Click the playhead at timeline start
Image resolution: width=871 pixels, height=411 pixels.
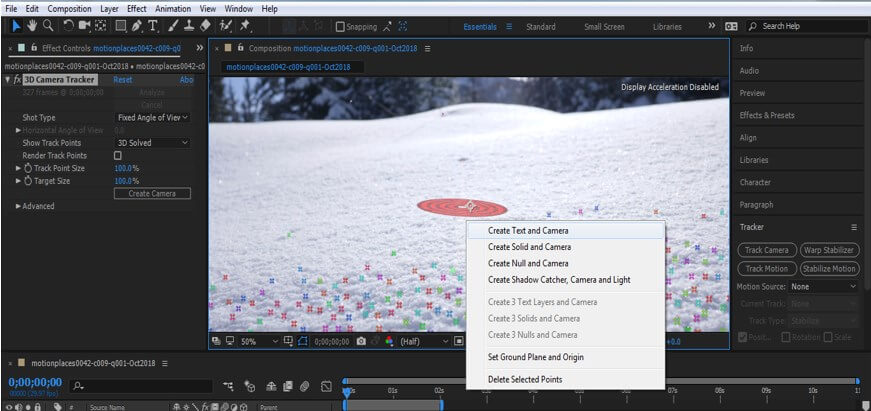point(346,392)
